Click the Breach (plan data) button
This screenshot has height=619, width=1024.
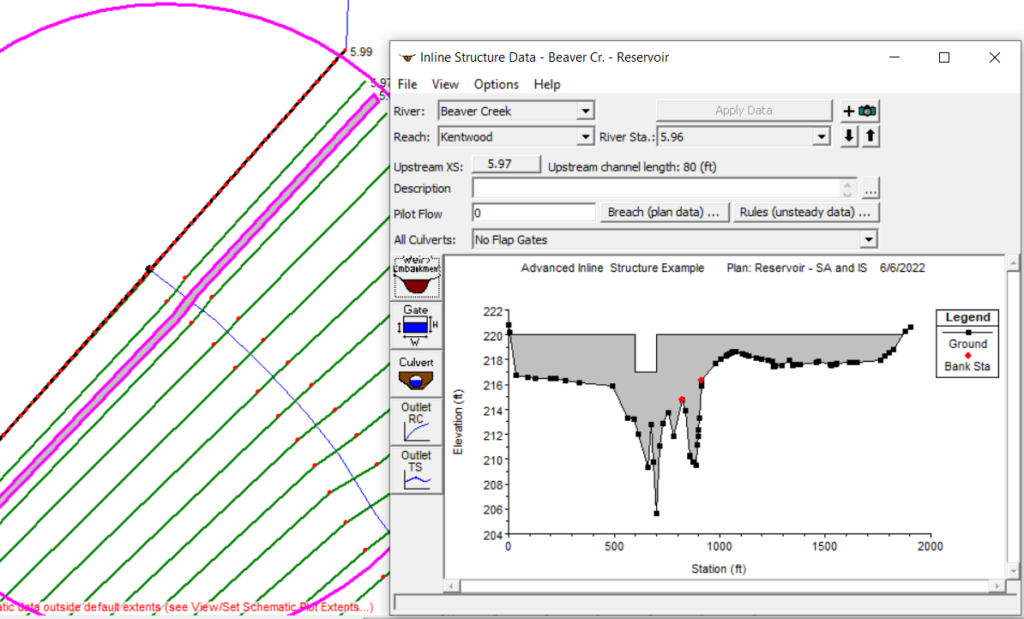(x=663, y=212)
